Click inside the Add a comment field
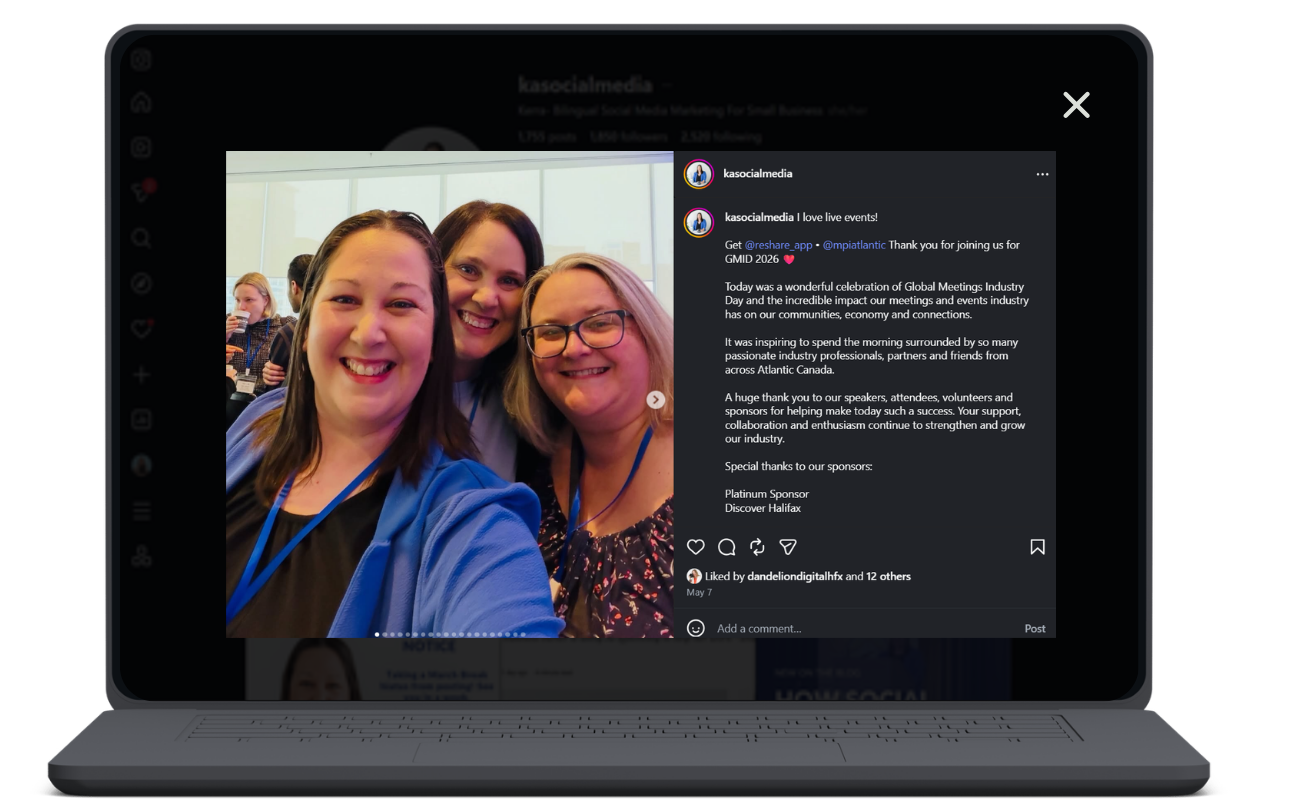Screen dimensions: 1290x800 tap(865, 628)
